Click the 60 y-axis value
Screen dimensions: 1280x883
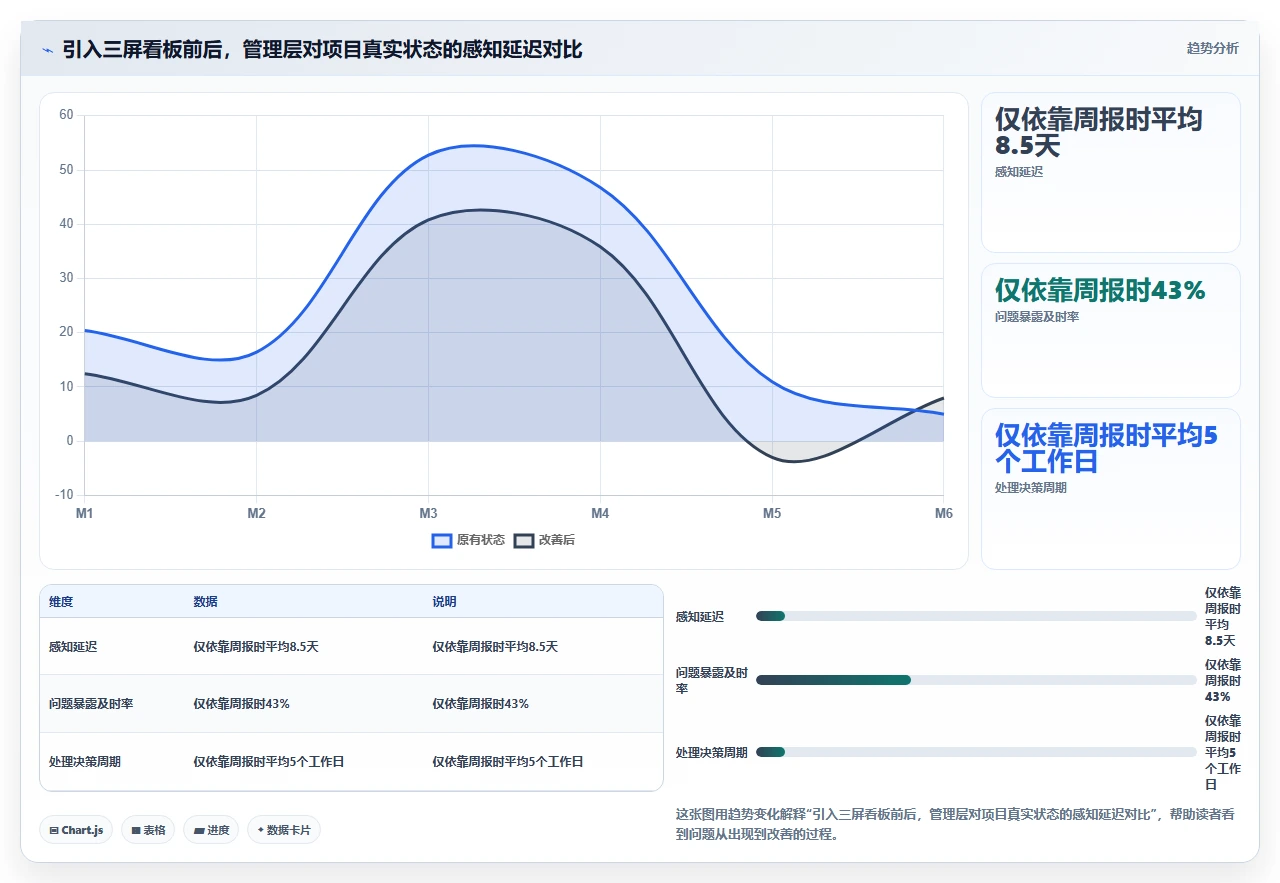tap(66, 115)
